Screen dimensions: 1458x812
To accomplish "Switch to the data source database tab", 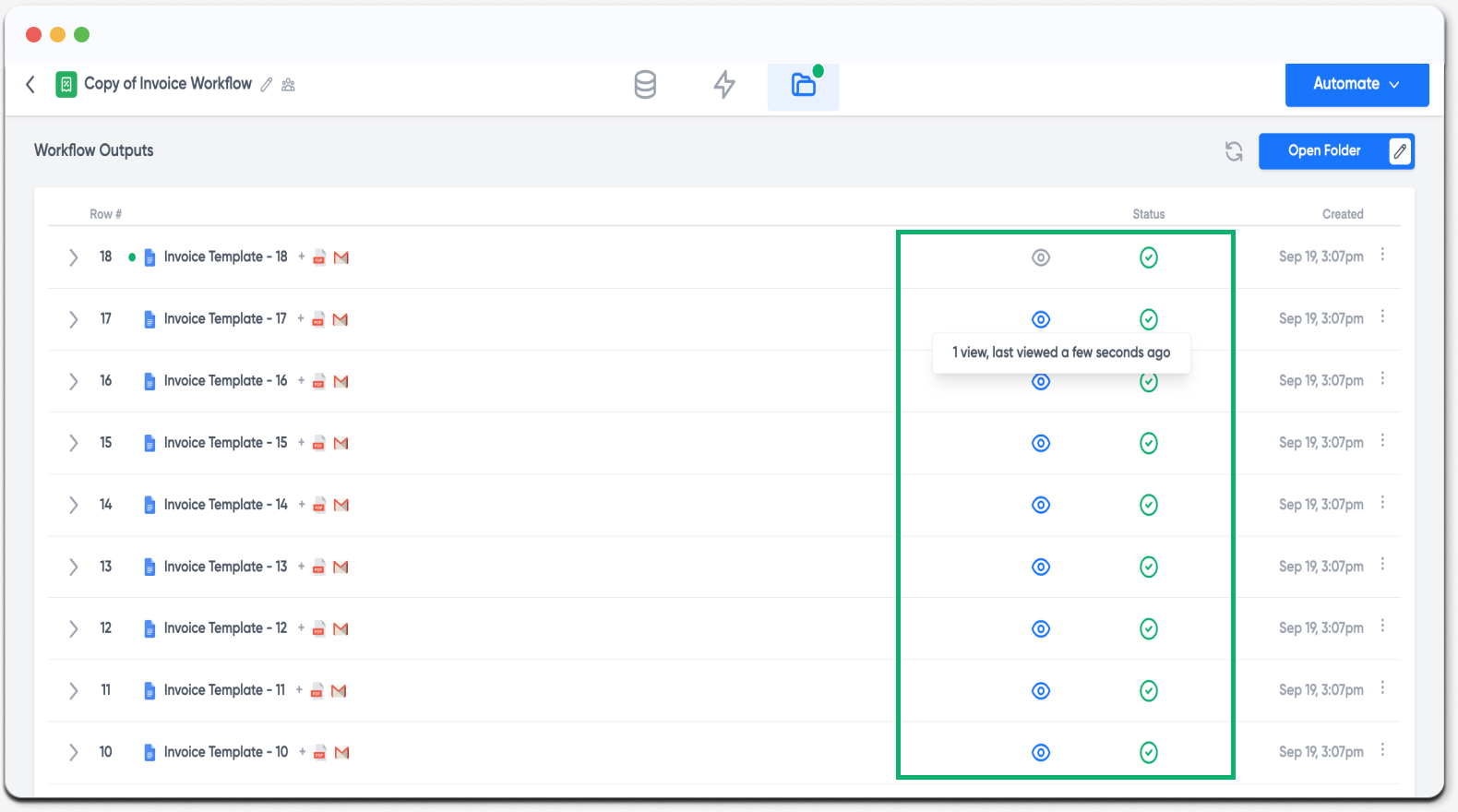I will coord(645,85).
